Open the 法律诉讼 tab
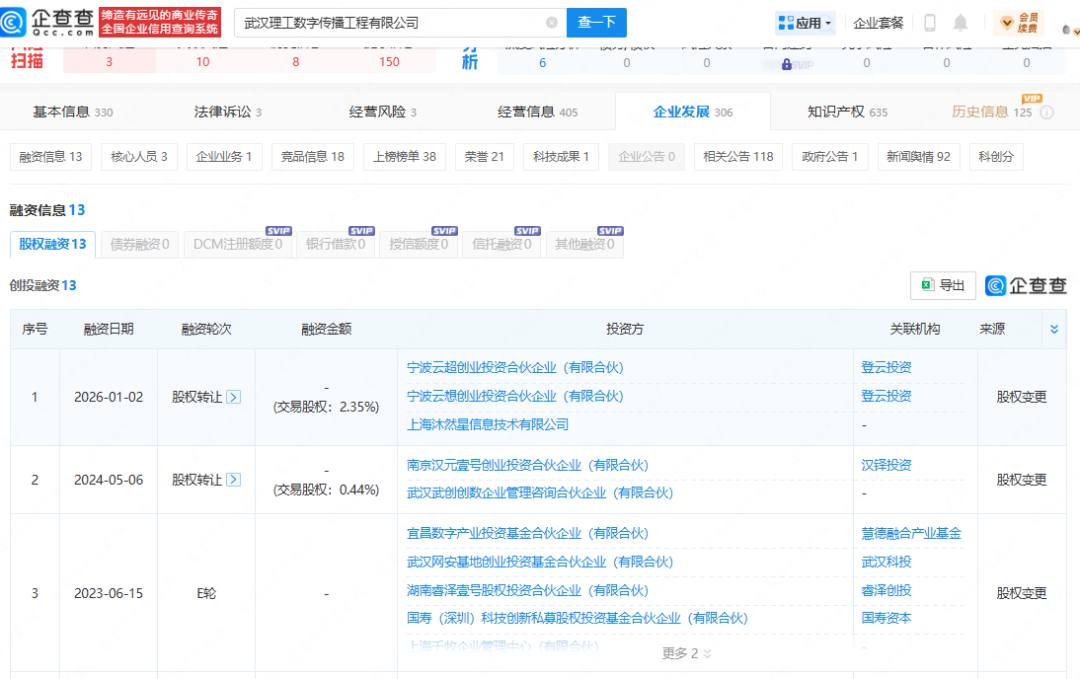The height and width of the screenshot is (679, 1080). tap(228, 112)
